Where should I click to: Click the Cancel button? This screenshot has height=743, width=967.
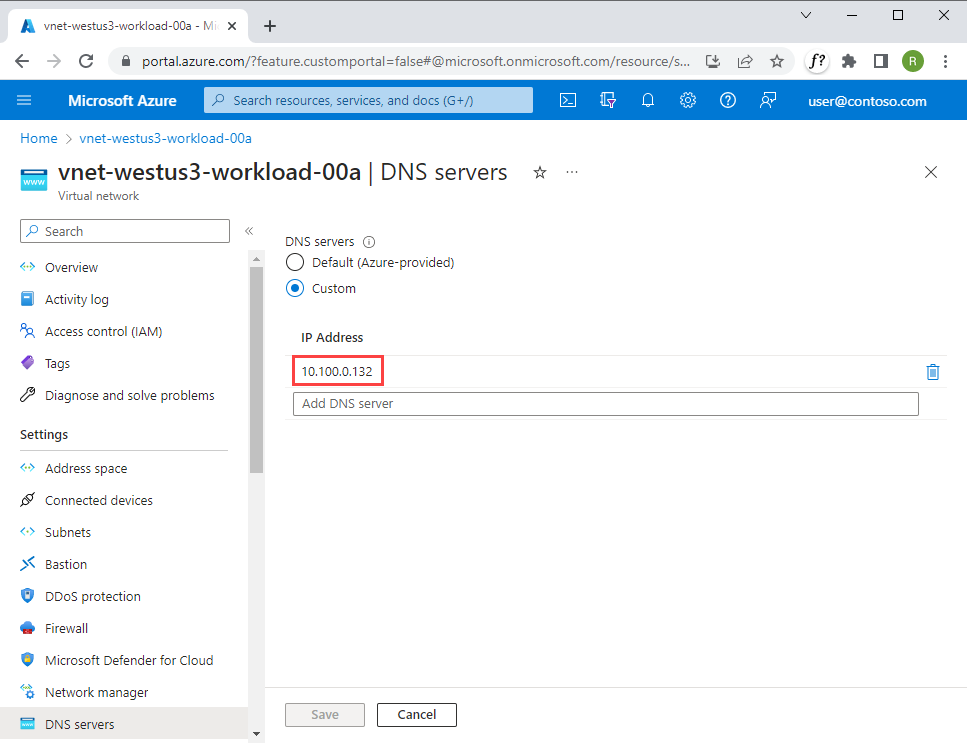(x=416, y=715)
